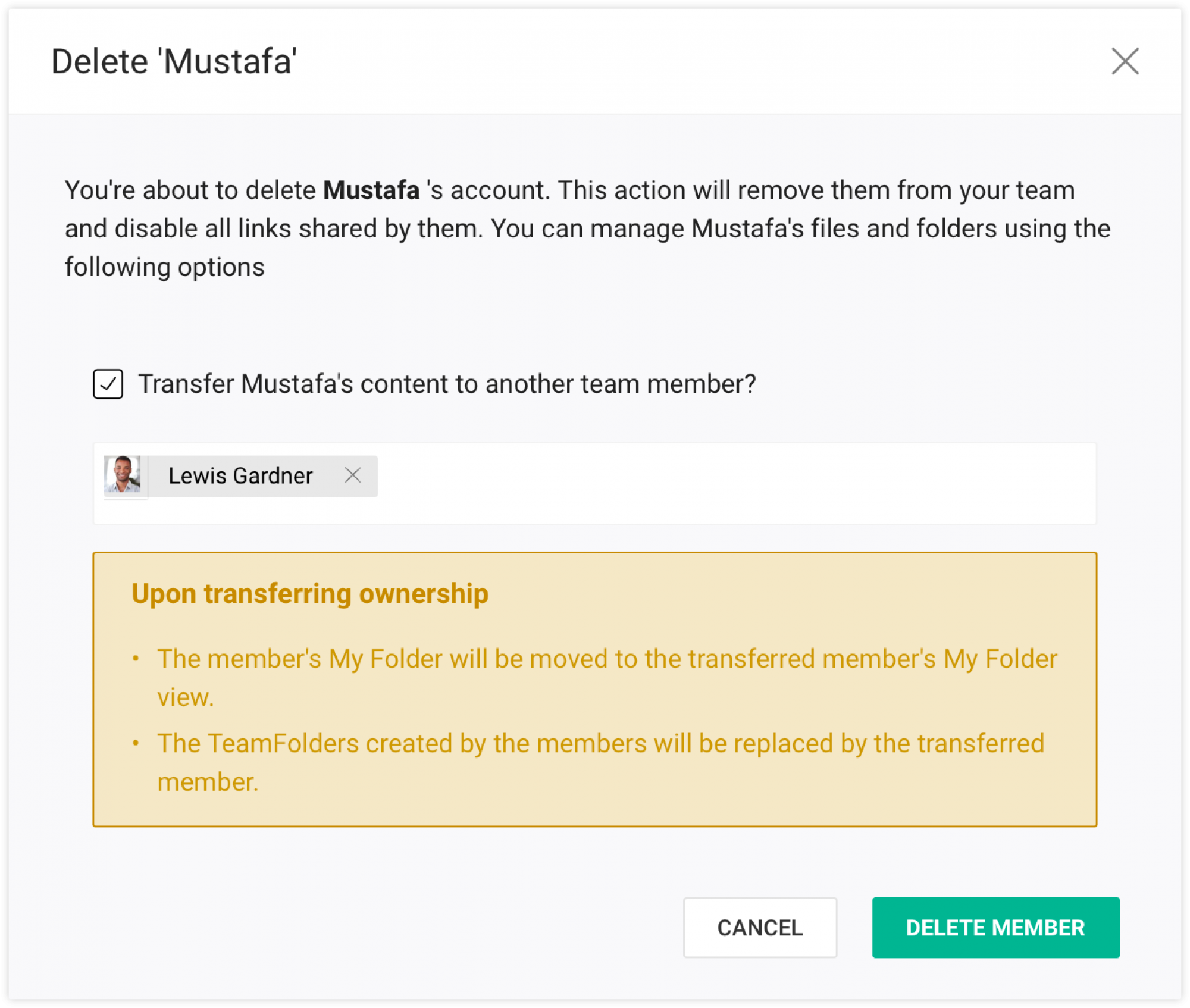Select the Lewis Gardner name chip
This screenshot has width=1190, height=1008.
240,476
